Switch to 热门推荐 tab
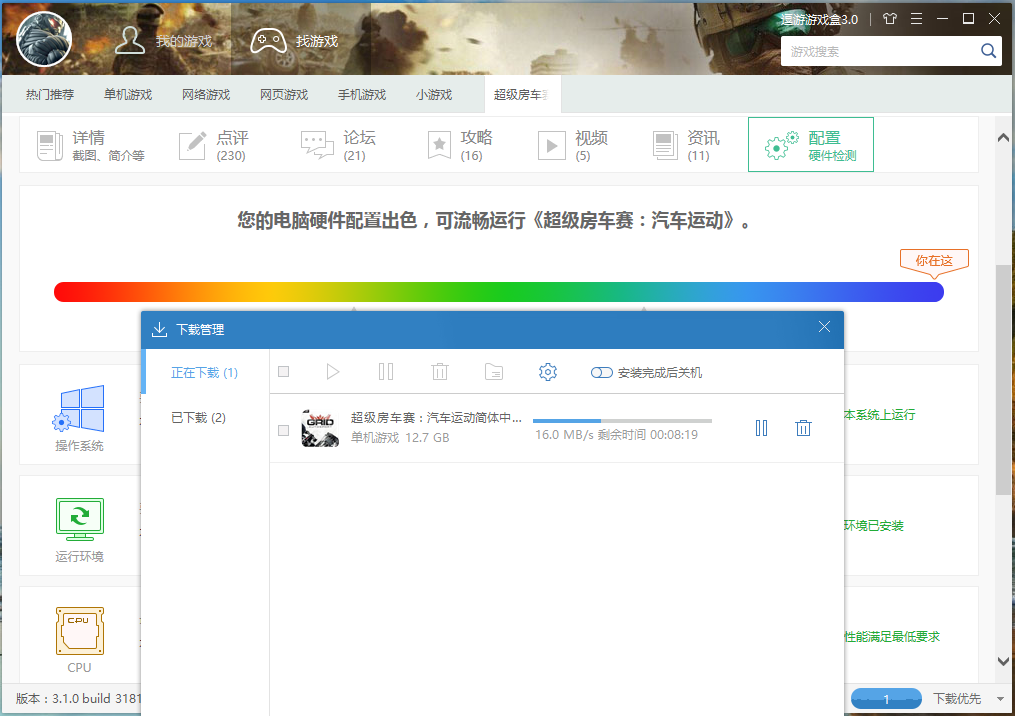Image resolution: width=1015 pixels, height=716 pixels. [x=50, y=95]
